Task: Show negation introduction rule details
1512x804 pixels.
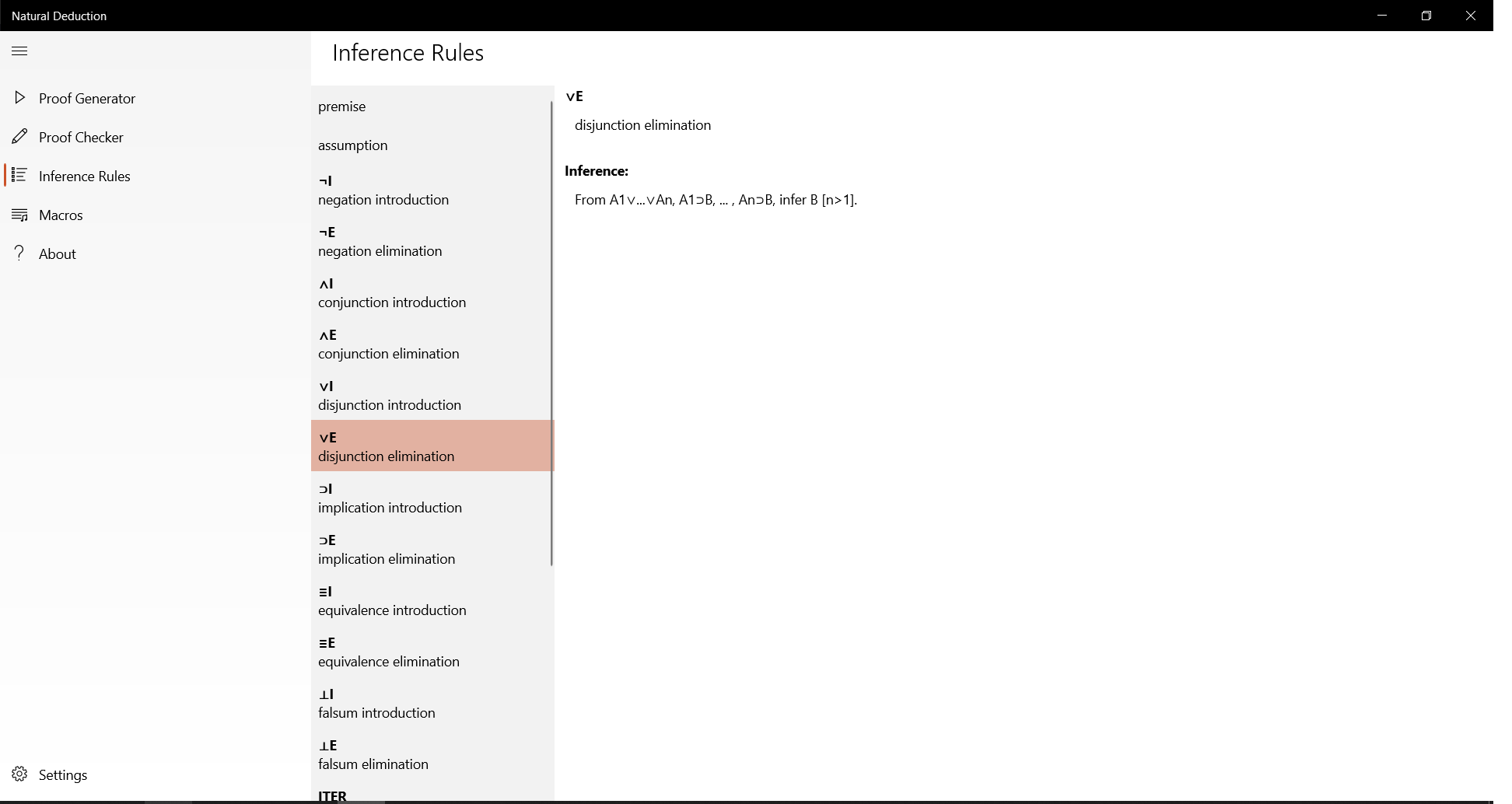Action: (x=432, y=190)
